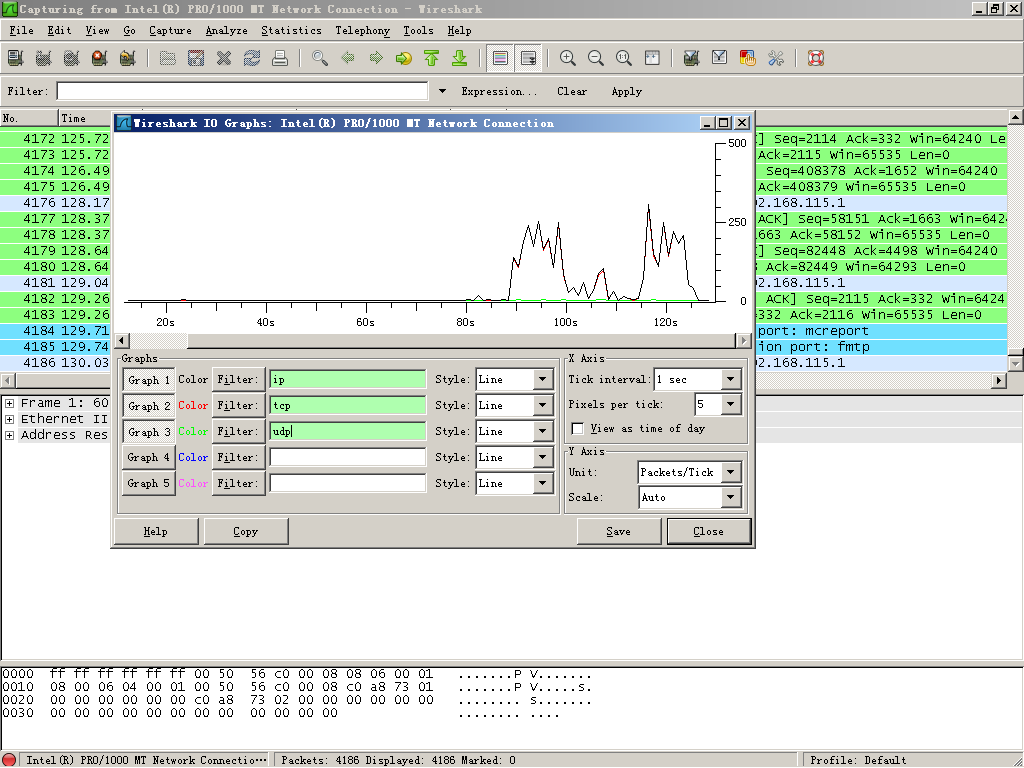Stop the running live capture icon
This screenshot has width=1024, height=768.
pos(100,58)
